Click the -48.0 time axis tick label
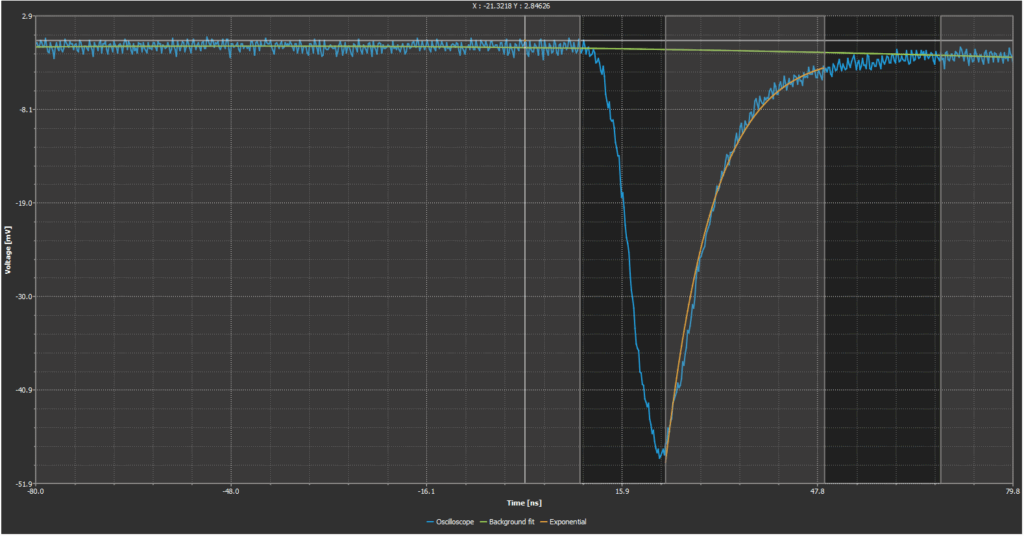1024x536 pixels. [231, 492]
